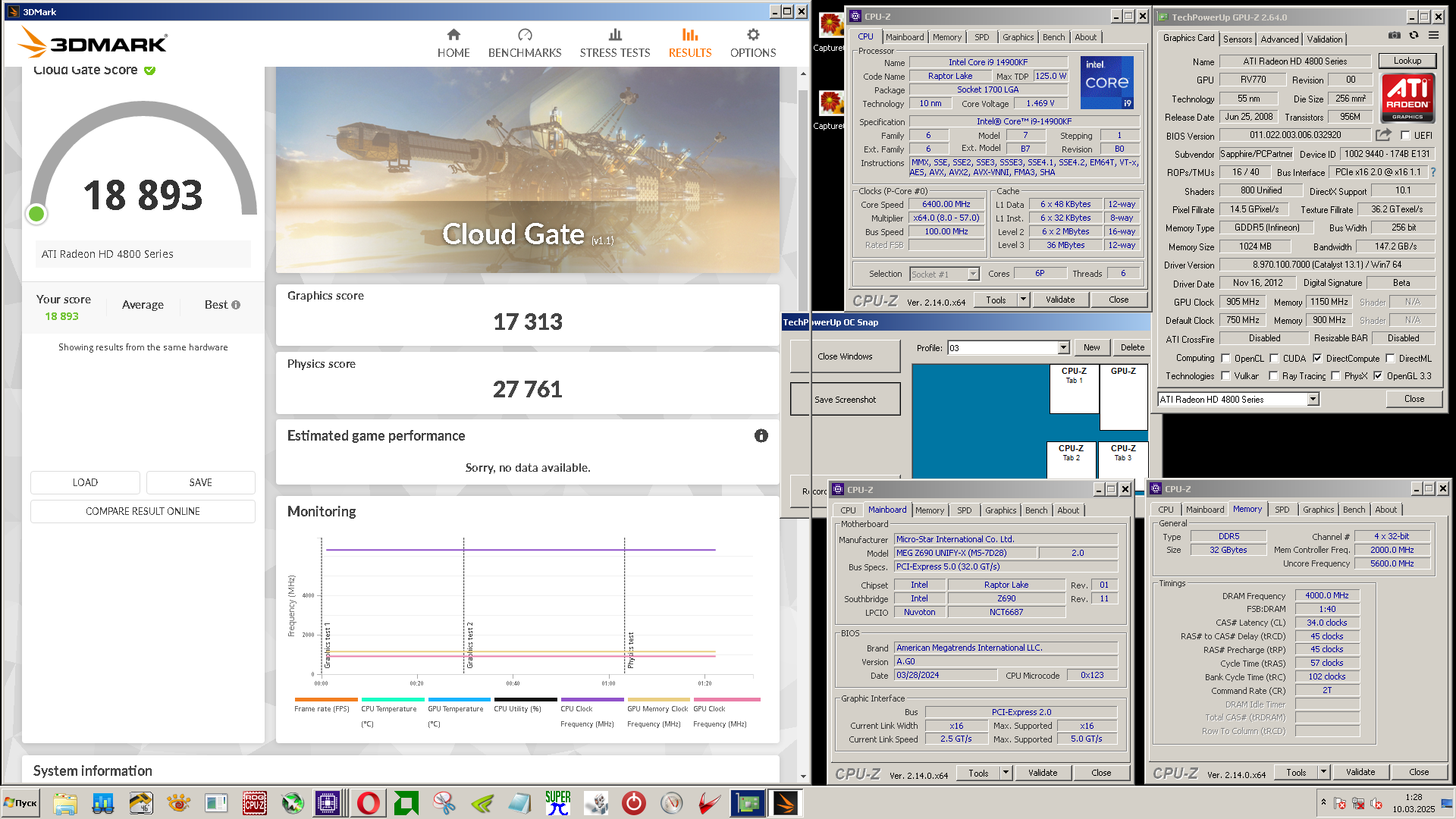This screenshot has height=819, width=1456.
Task: Open the Profile dropdown in OC Snap
Action: (1063, 348)
